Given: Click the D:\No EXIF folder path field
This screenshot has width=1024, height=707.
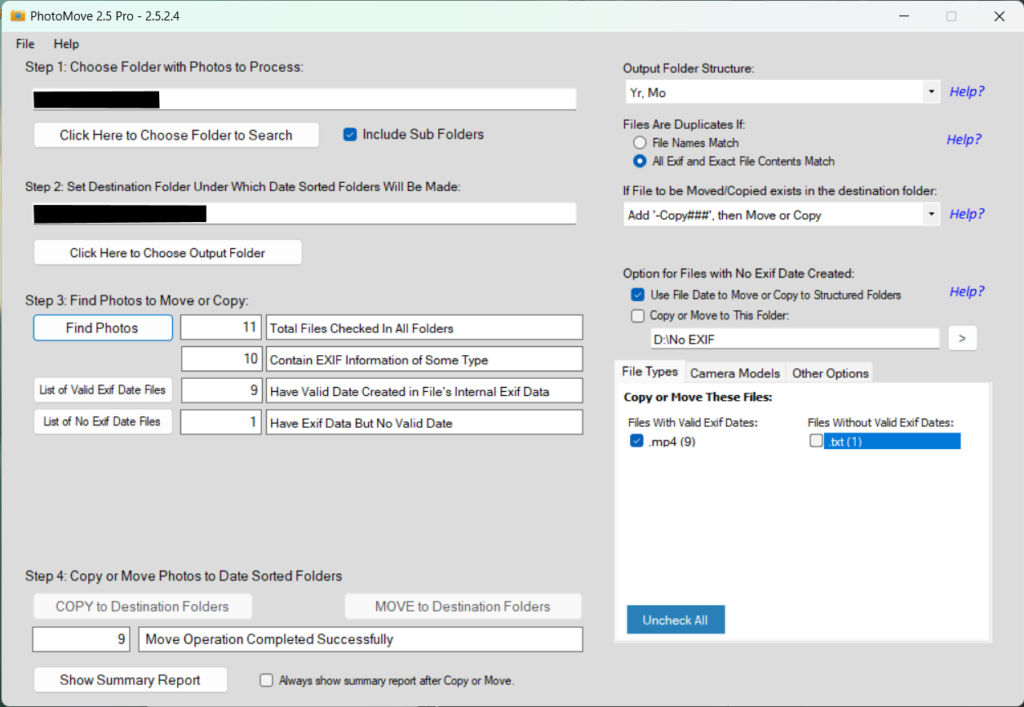Looking at the screenshot, I should click(x=795, y=339).
